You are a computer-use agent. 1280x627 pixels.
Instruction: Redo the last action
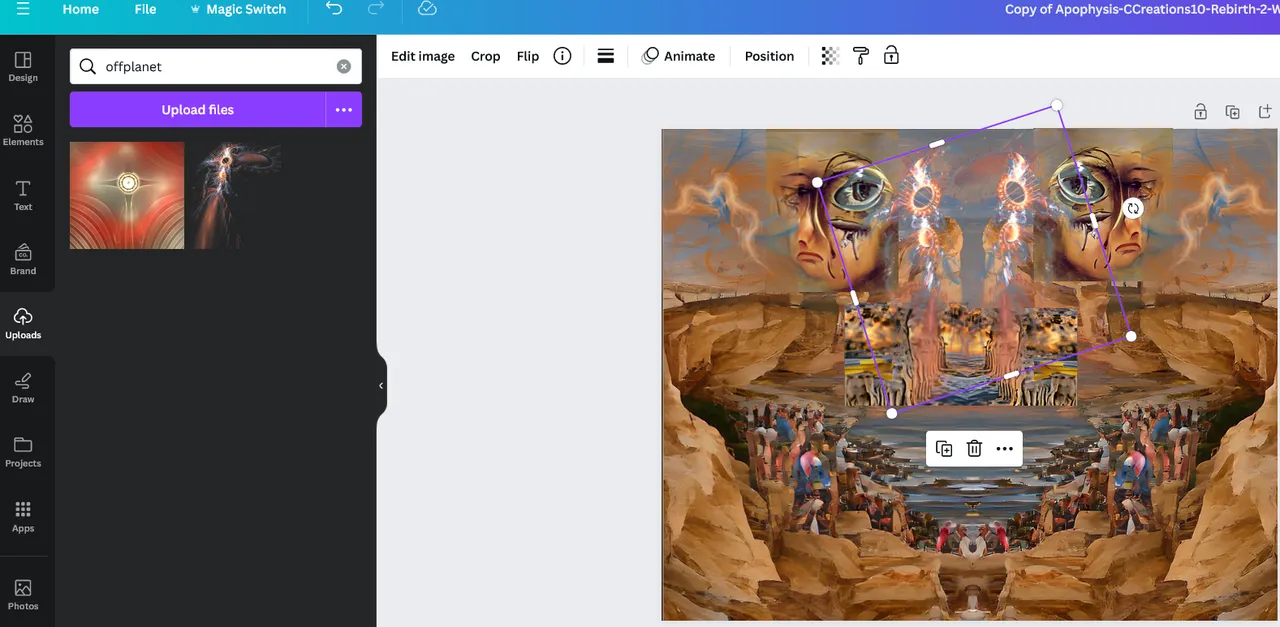coord(376,9)
